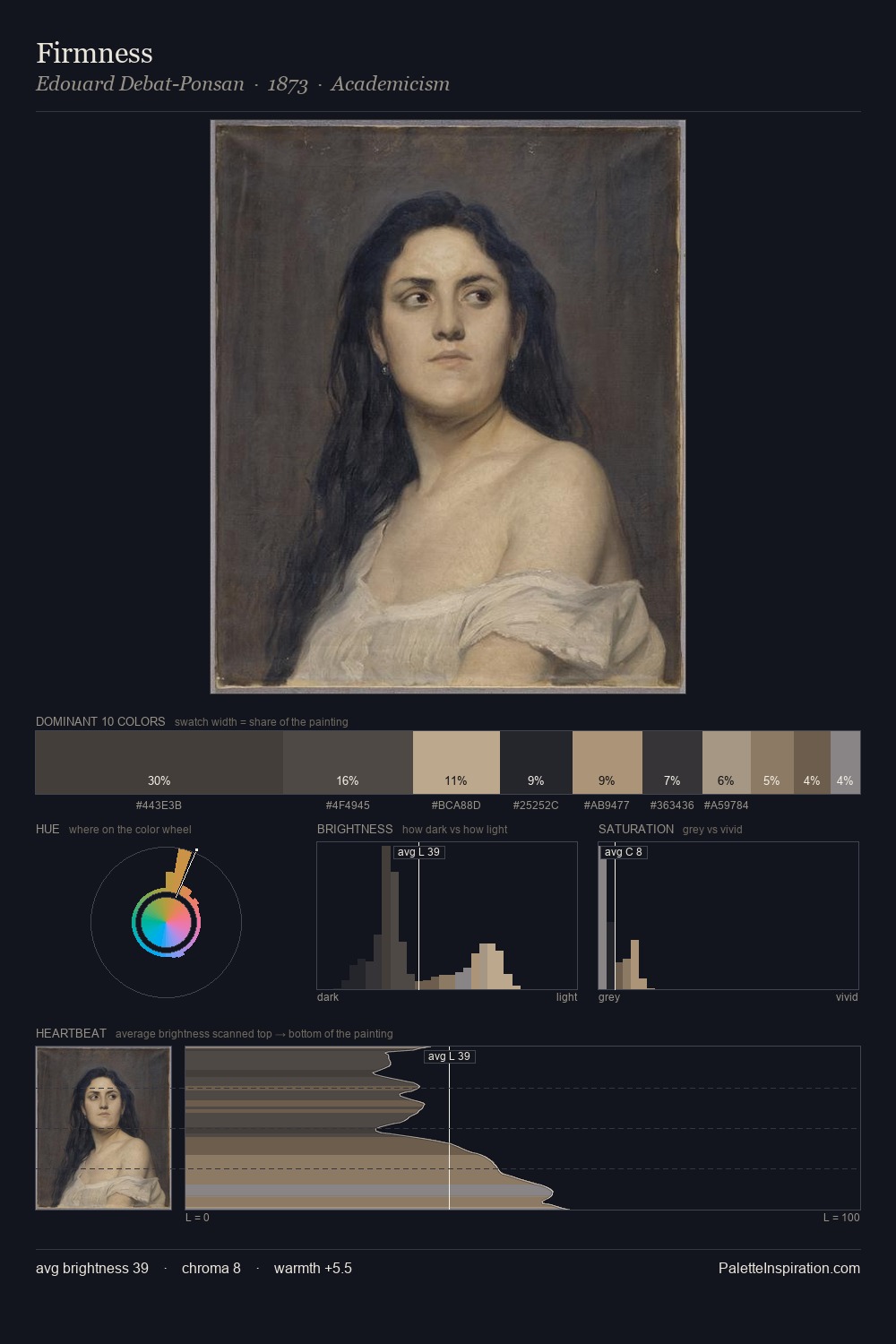Click the 4% brown swatch

click(812, 762)
